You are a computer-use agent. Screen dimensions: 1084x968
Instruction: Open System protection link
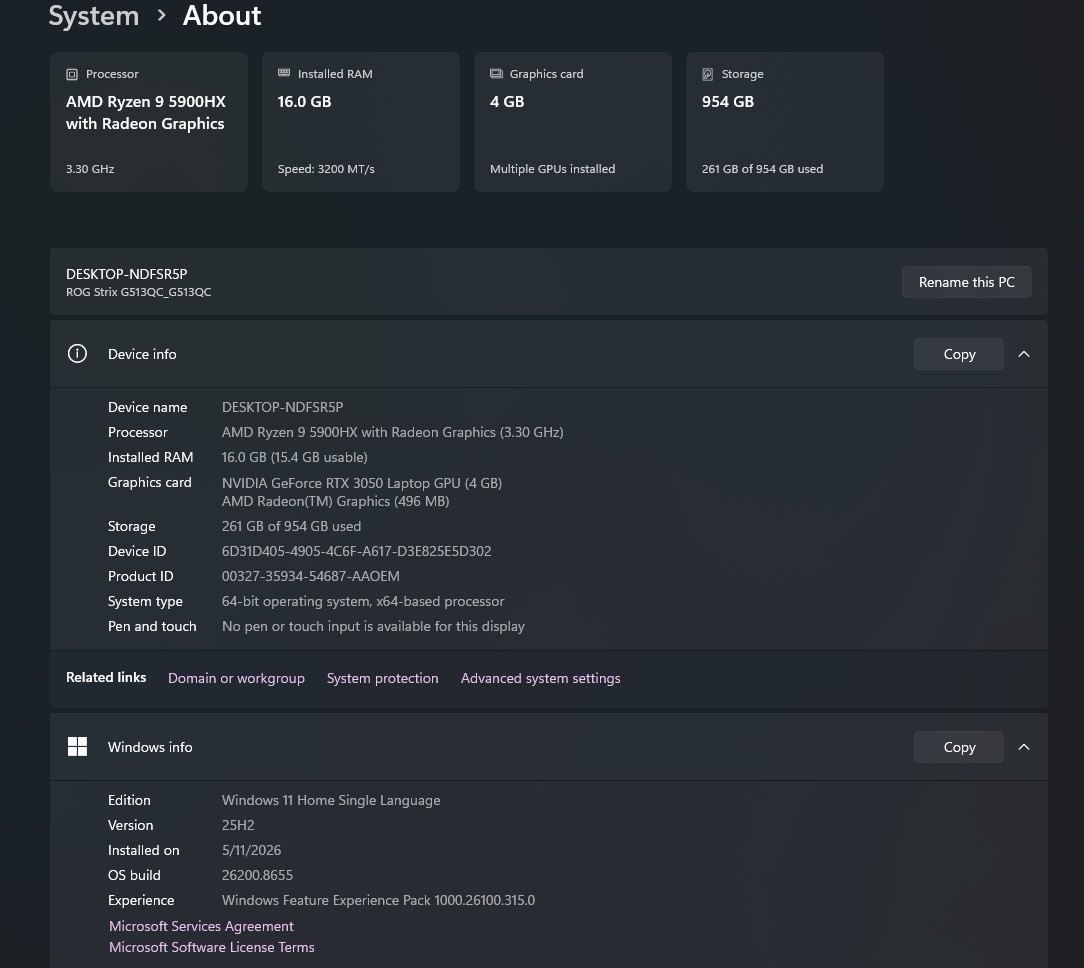coord(382,678)
